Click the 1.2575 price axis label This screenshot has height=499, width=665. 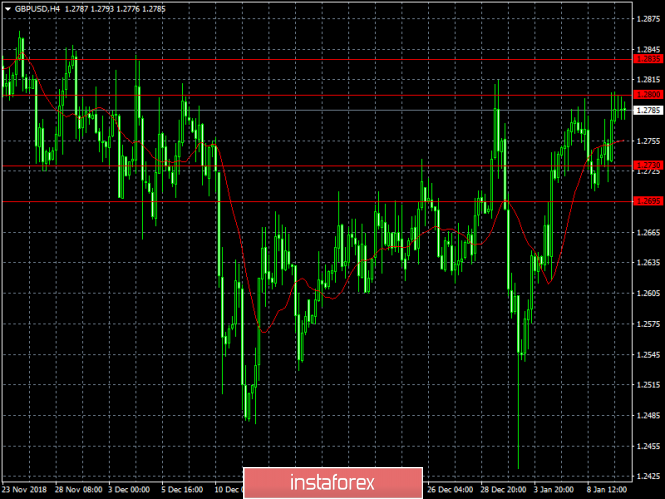click(x=648, y=324)
